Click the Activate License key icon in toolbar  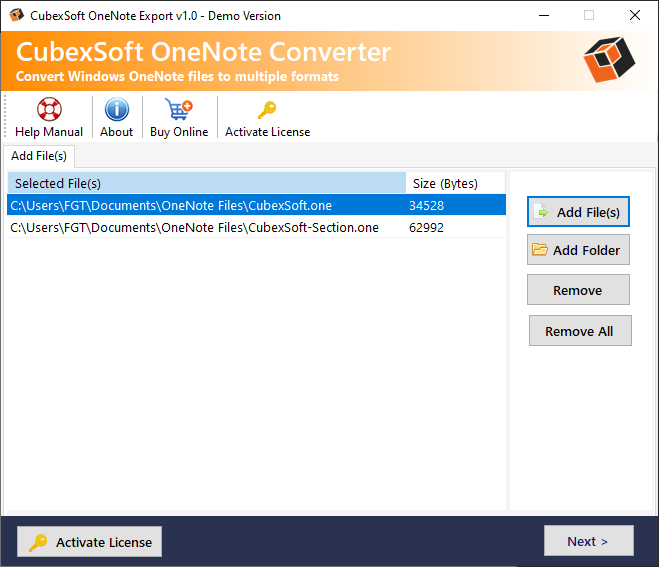click(267, 110)
